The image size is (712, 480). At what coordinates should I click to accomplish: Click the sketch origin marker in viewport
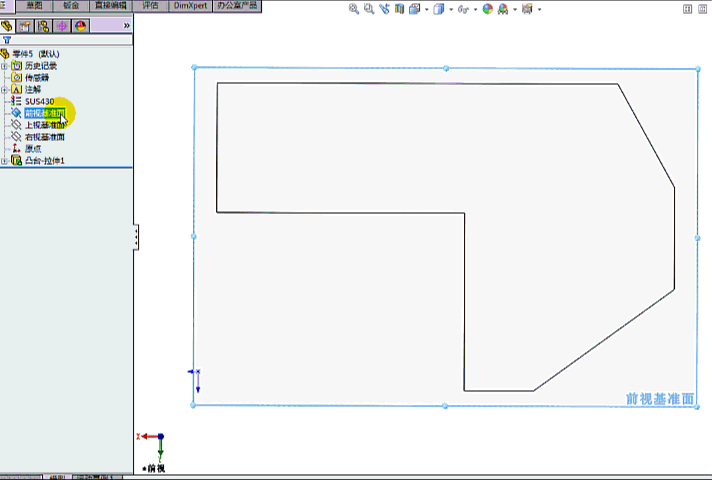click(x=195, y=379)
